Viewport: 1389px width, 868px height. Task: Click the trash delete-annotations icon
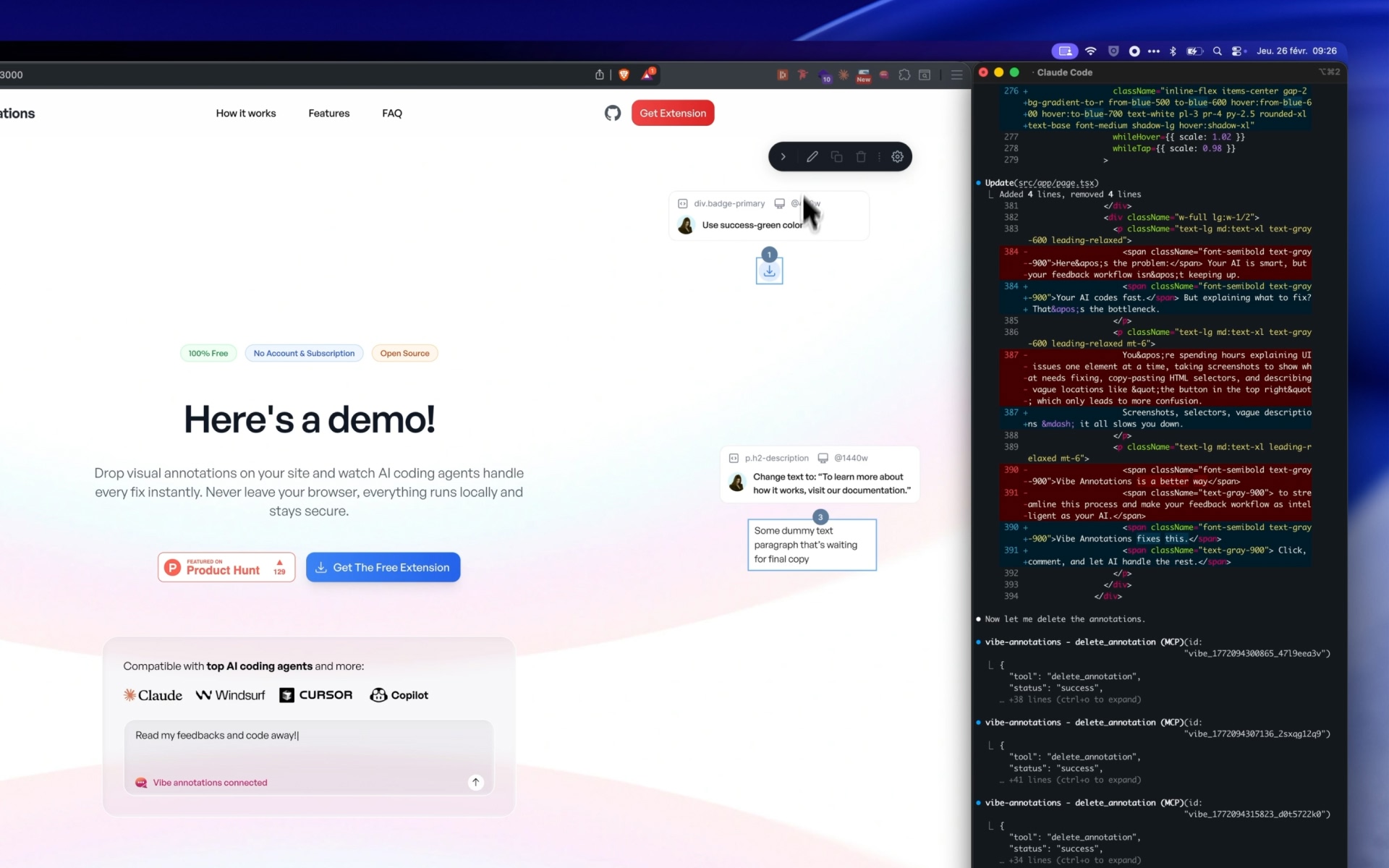click(861, 157)
